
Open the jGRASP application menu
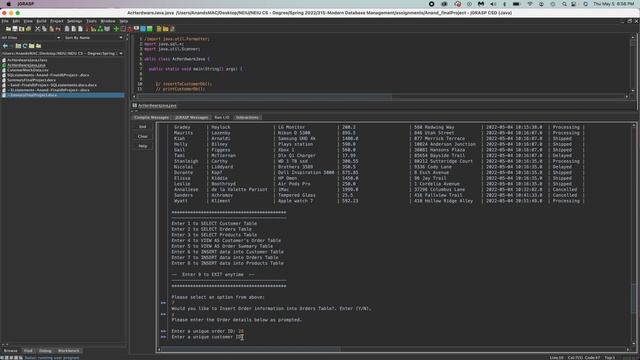[26, 4]
